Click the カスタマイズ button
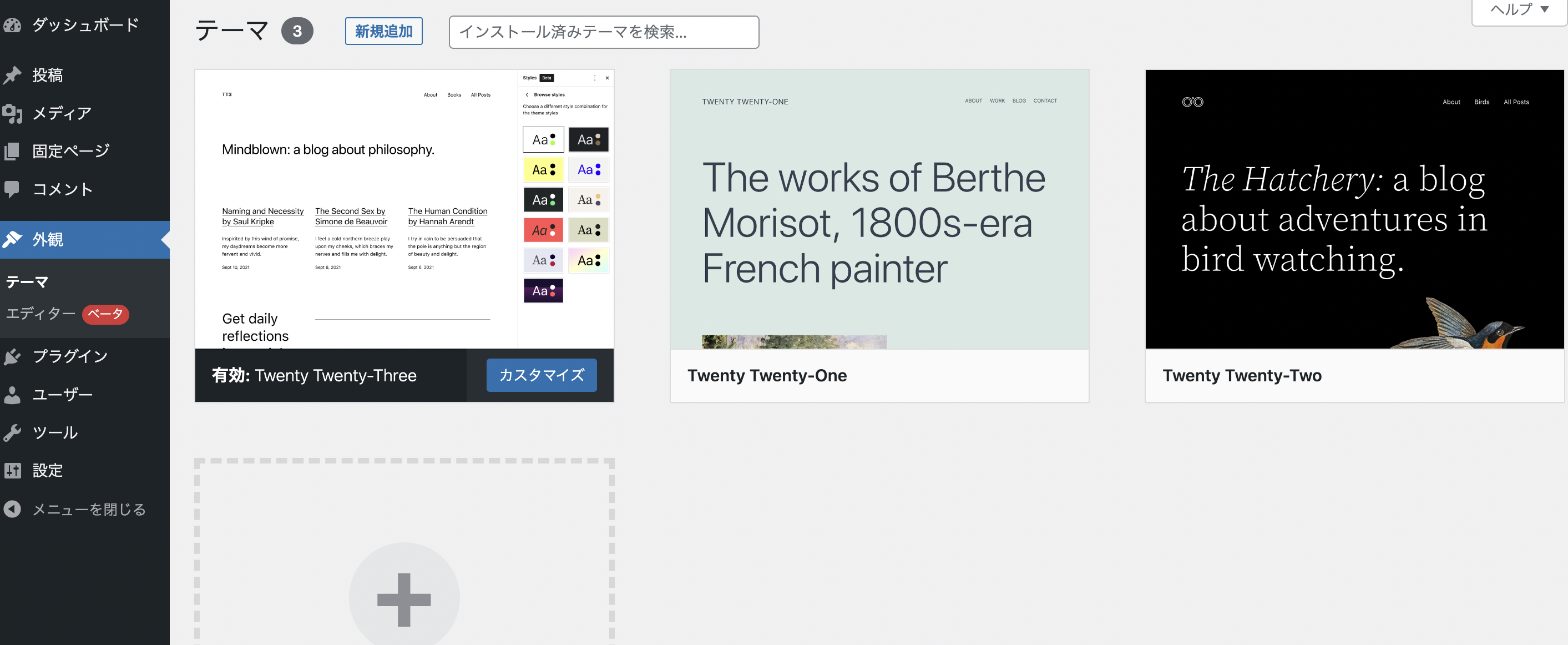1568x645 pixels. pyautogui.click(x=541, y=375)
